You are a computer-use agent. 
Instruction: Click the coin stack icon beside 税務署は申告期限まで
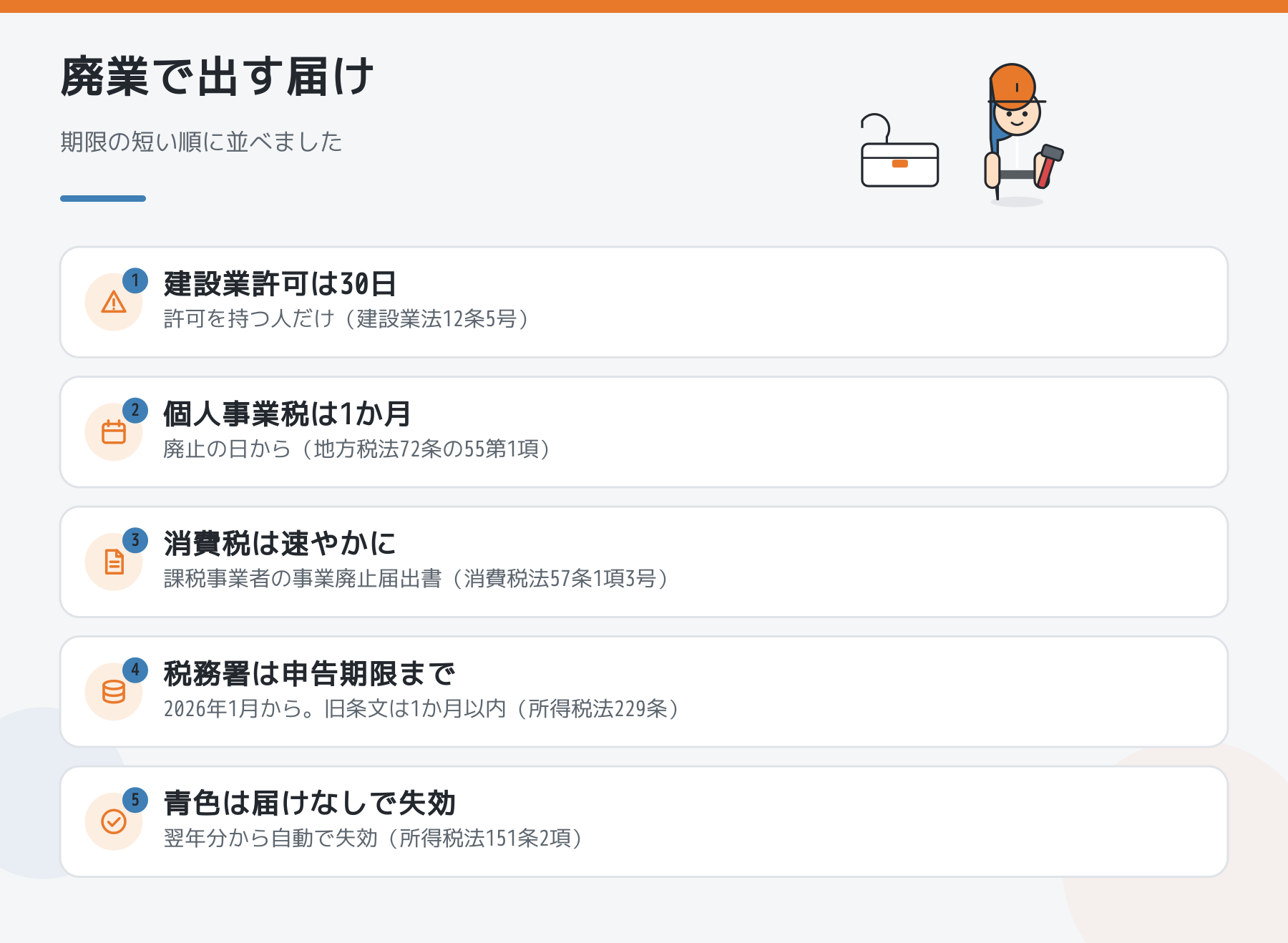point(114,692)
